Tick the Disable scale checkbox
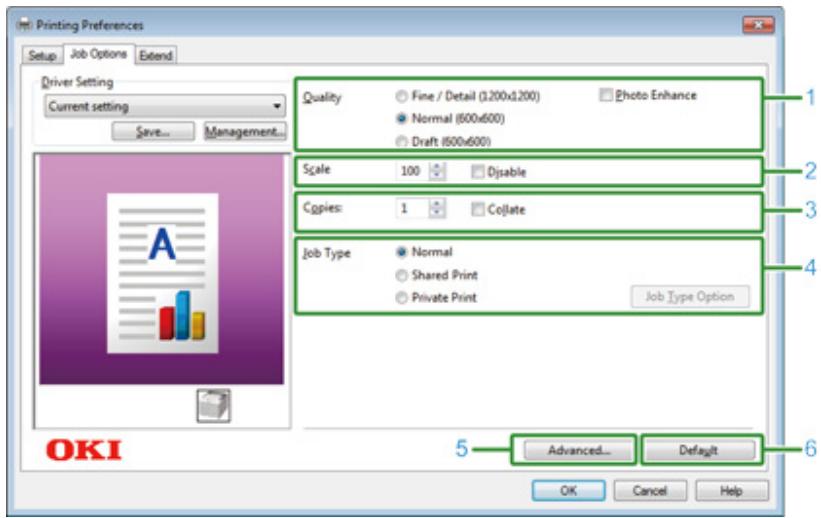This screenshot has height=518, width=821. [x=478, y=172]
